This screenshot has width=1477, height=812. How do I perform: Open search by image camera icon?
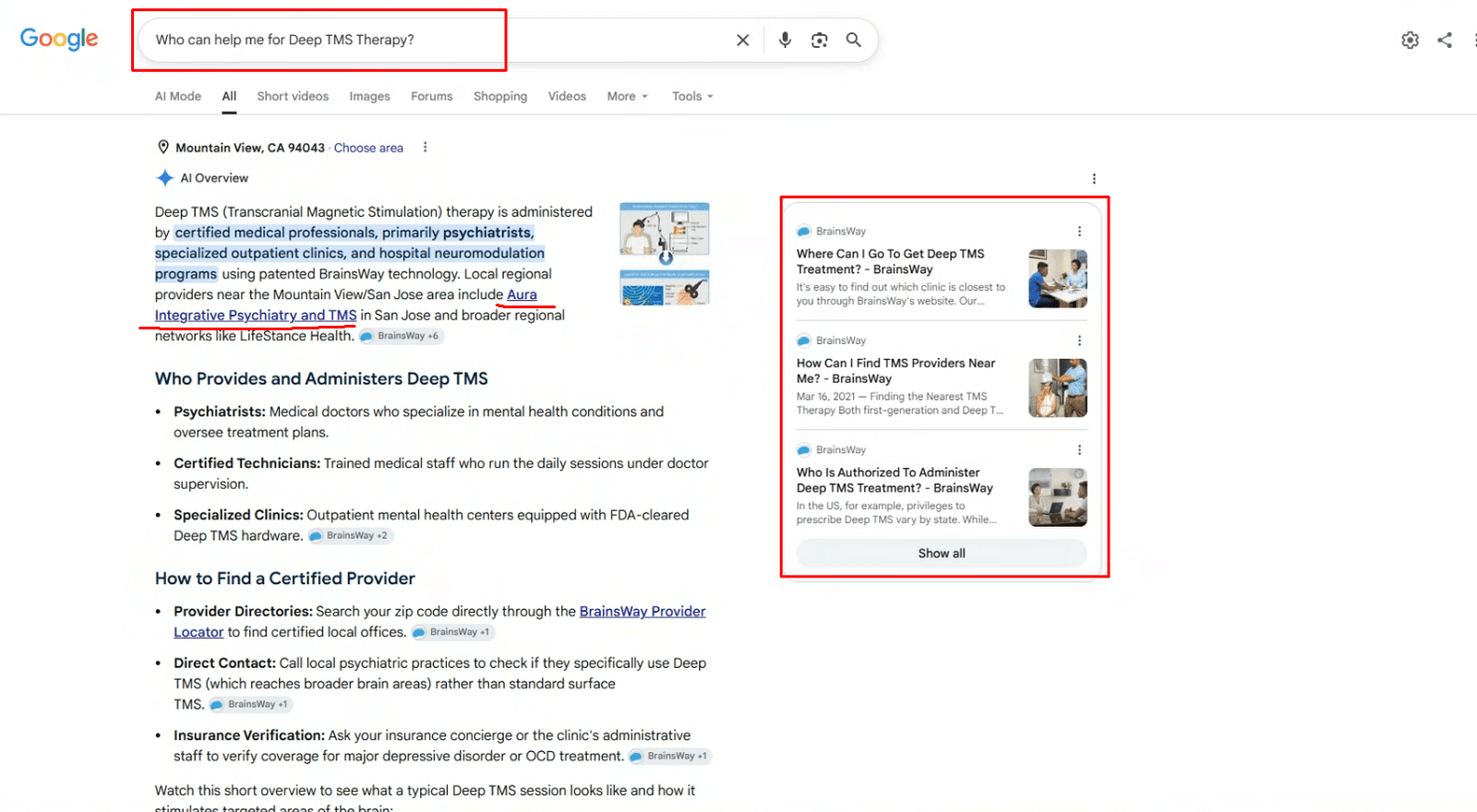[x=819, y=40]
